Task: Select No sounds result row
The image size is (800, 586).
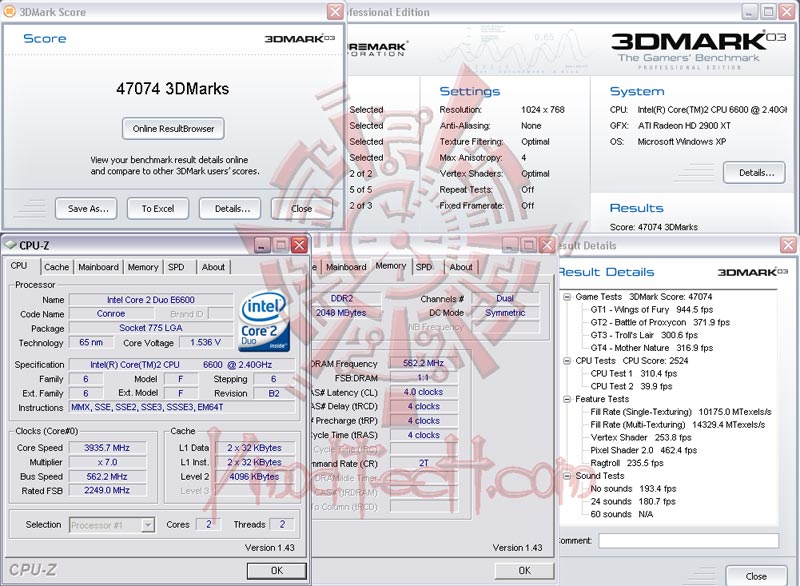Action: pyautogui.click(x=633, y=489)
